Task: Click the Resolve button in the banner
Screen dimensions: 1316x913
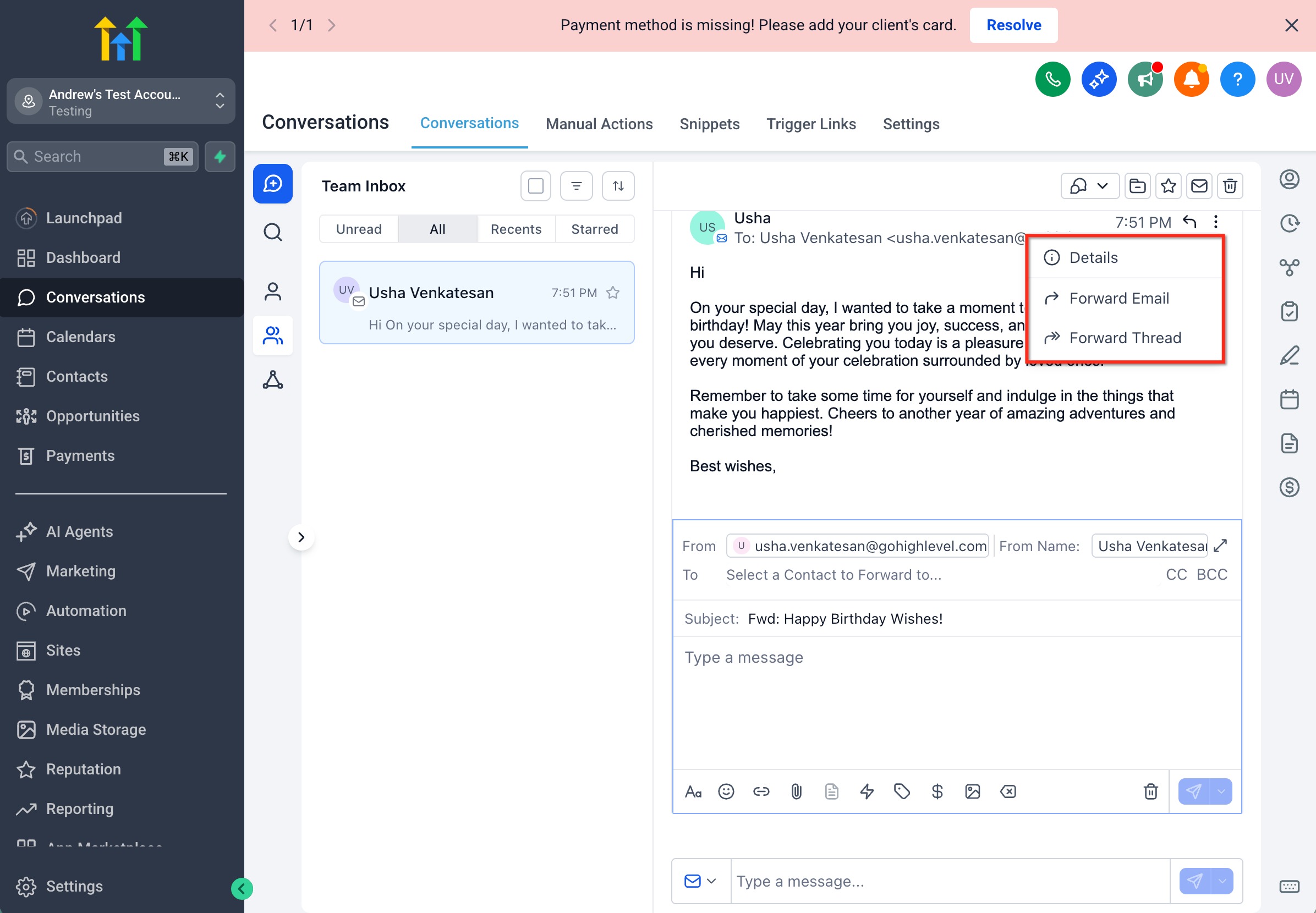Action: pyautogui.click(x=1013, y=25)
